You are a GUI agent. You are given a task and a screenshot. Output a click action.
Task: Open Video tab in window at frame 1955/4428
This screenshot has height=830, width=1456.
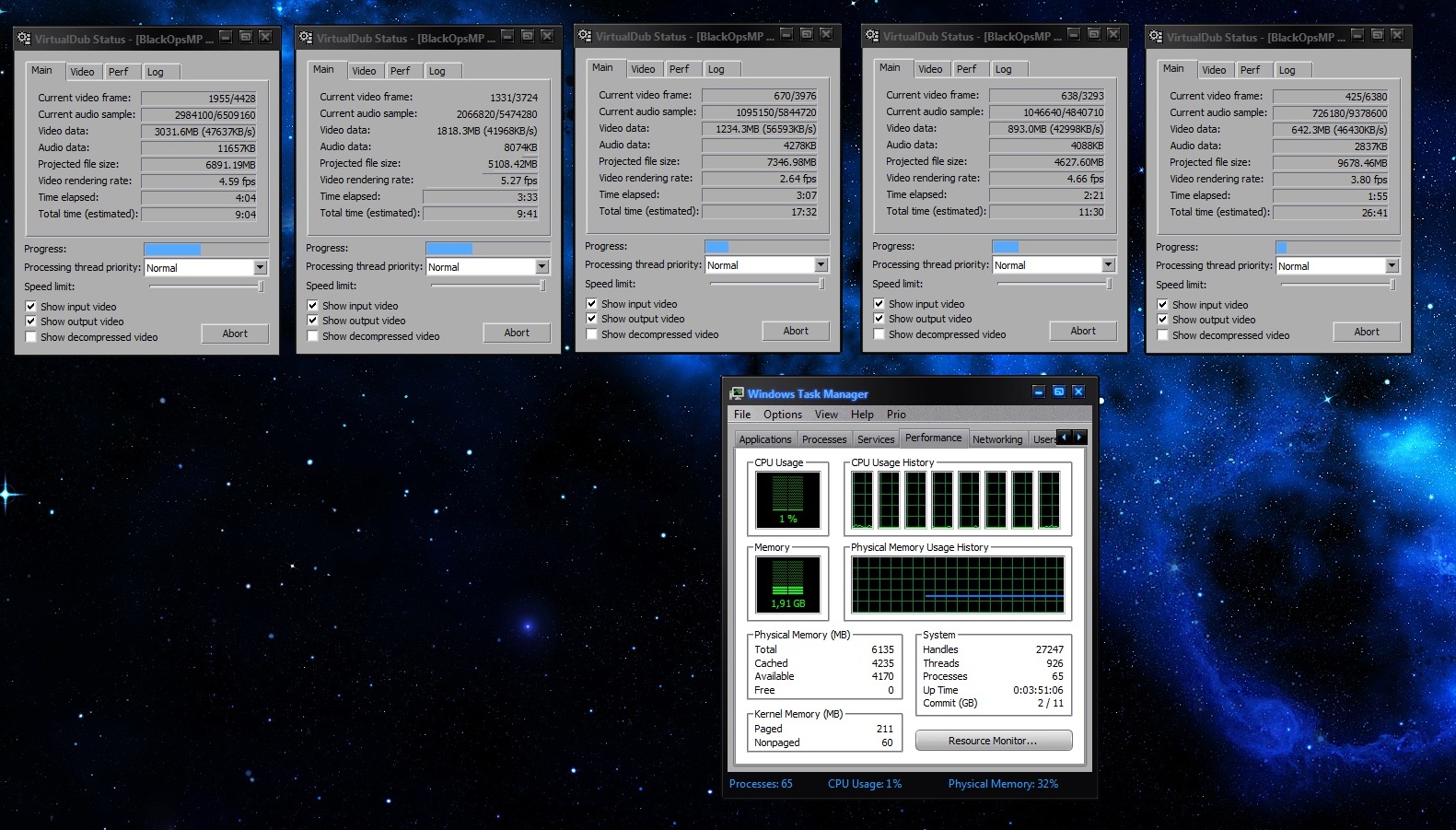[x=82, y=72]
